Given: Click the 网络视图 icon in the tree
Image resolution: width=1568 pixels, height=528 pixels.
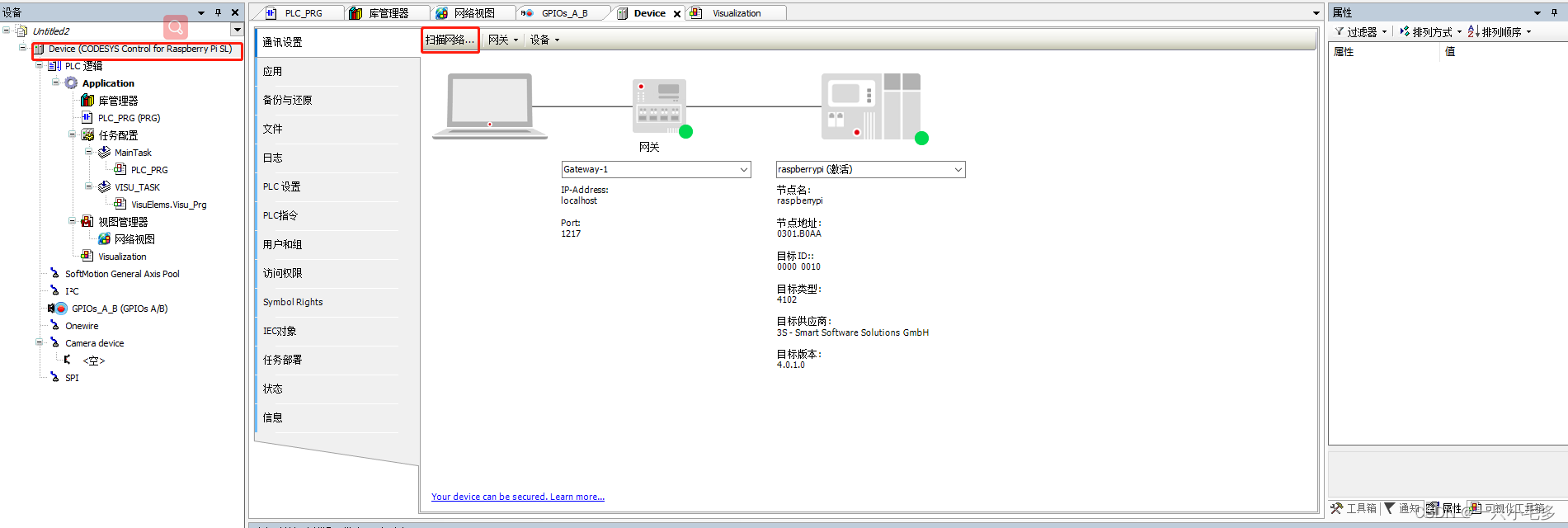Looking at the screenshot, I should click(x=104, y=239).
